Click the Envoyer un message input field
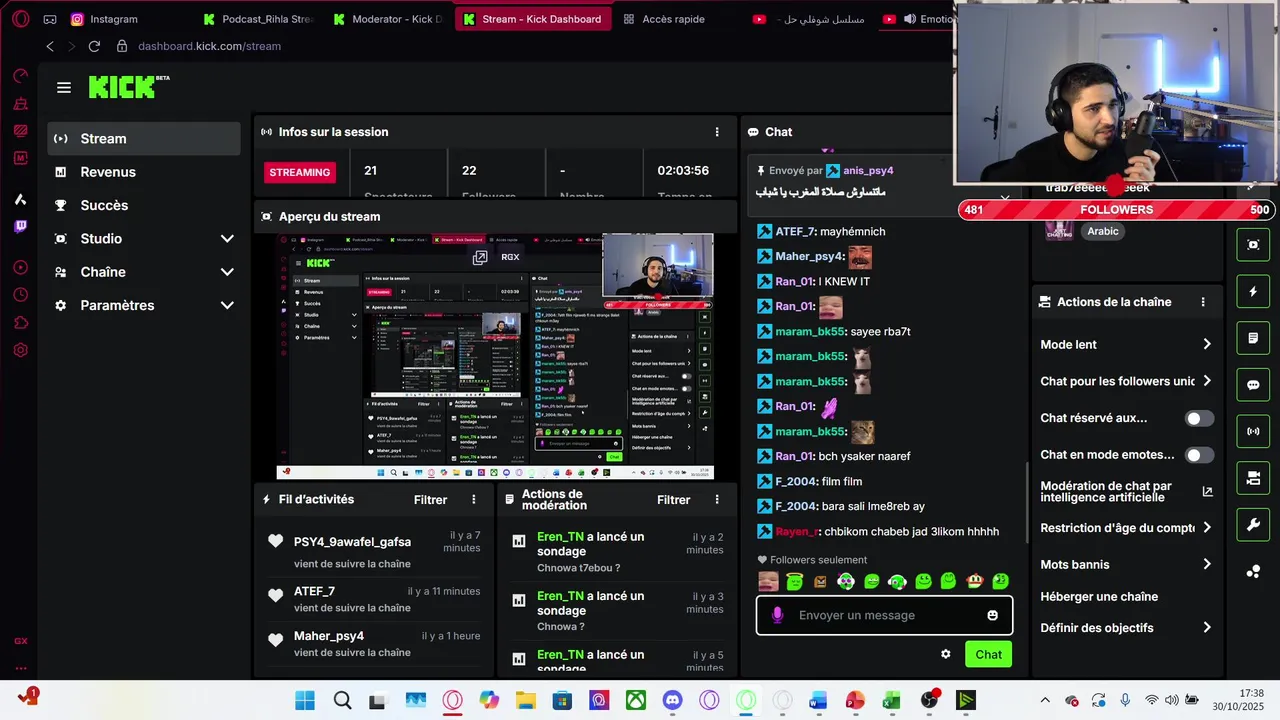Viewport: 1280px width, 720px height. [x=884, y=615]
